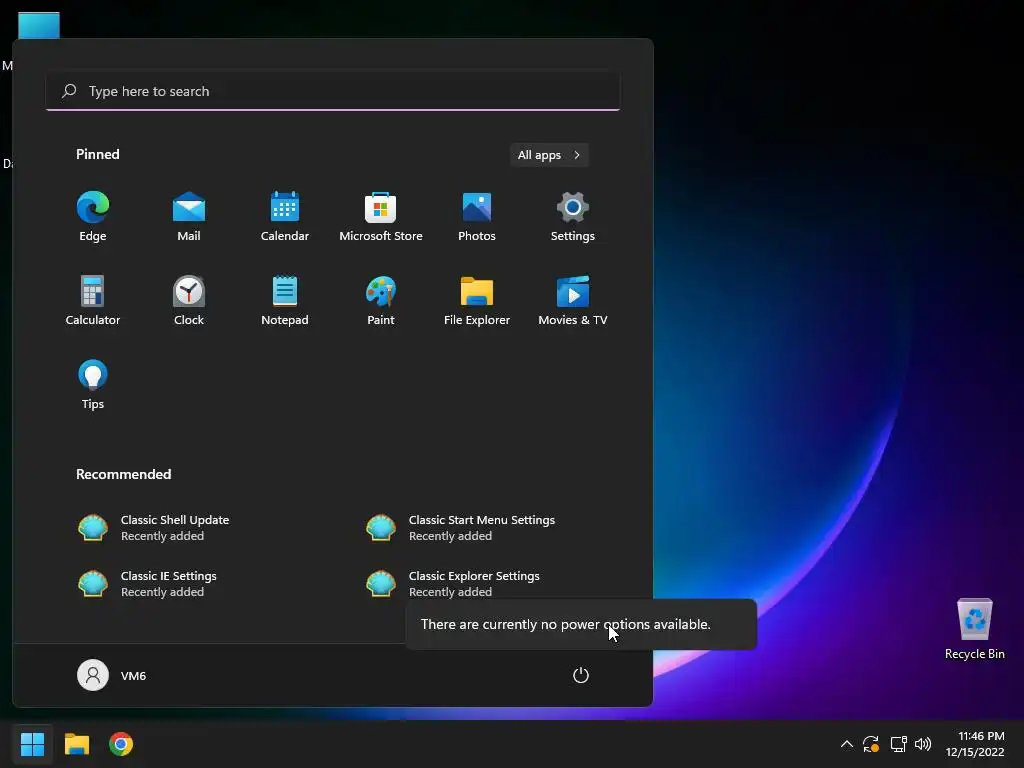Launch the Calculator app
Viewport: 1024px width, 768px height.
[93, 300]
